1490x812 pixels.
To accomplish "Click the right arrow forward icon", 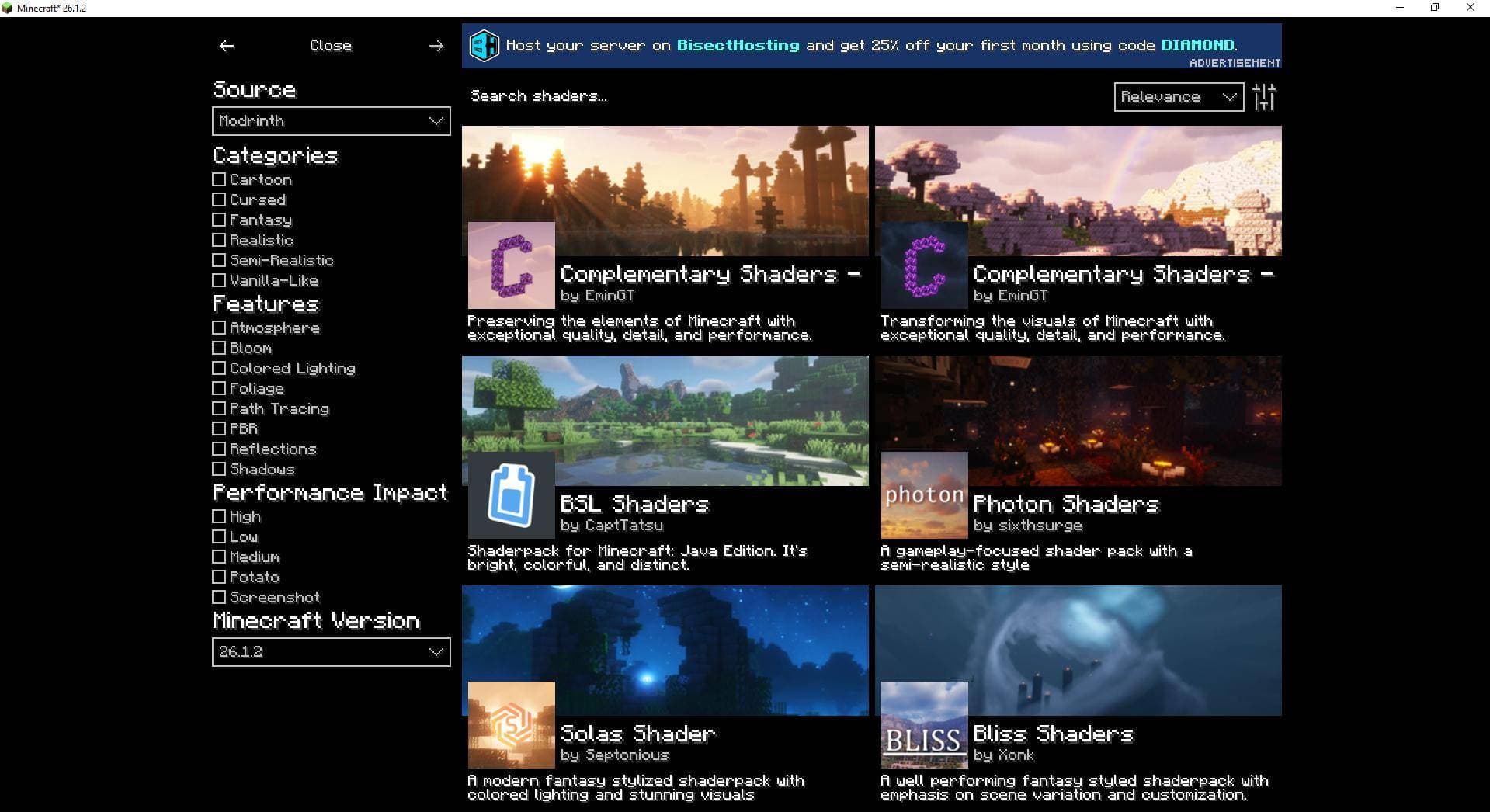I will click(436, 46).
